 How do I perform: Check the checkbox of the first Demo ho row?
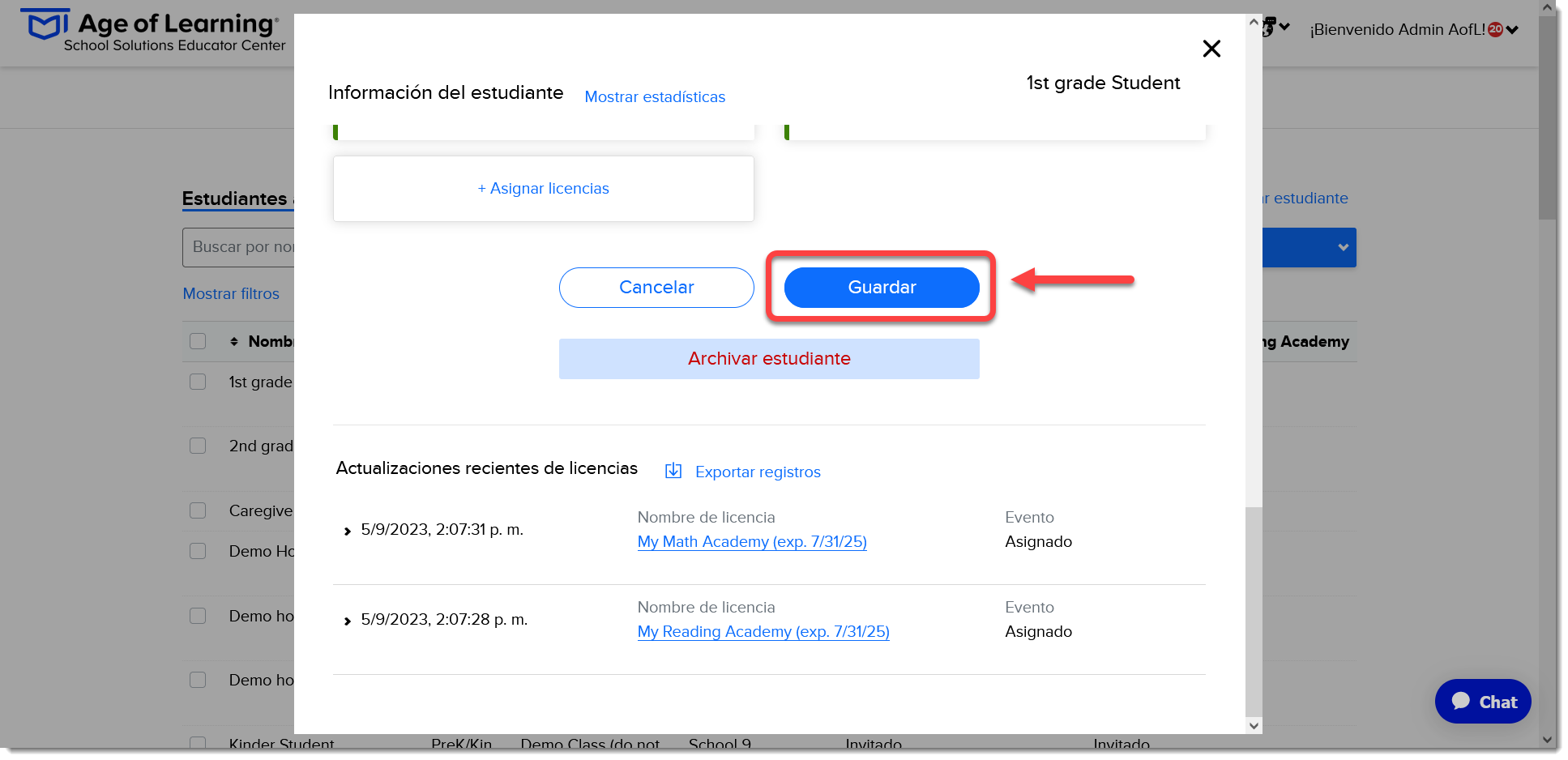[198, 616]
